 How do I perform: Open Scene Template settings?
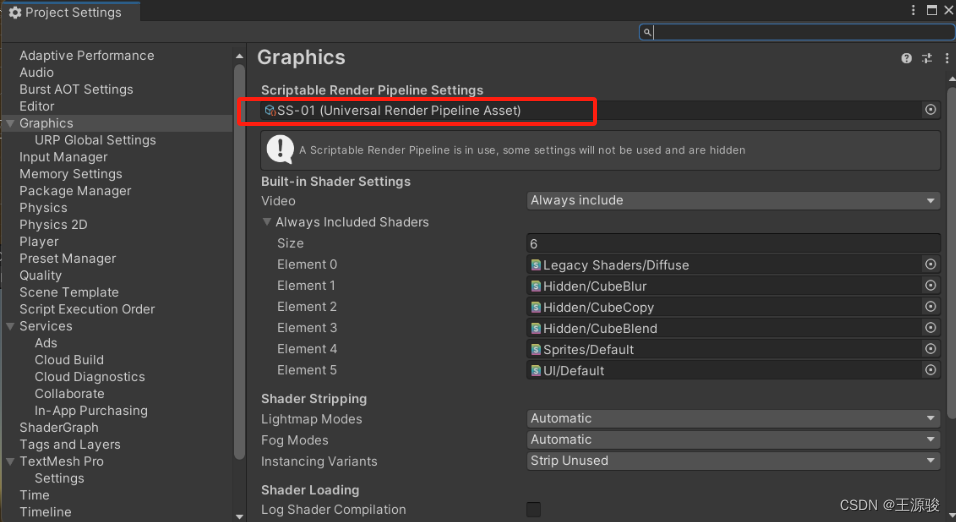(x=69, y=293)
